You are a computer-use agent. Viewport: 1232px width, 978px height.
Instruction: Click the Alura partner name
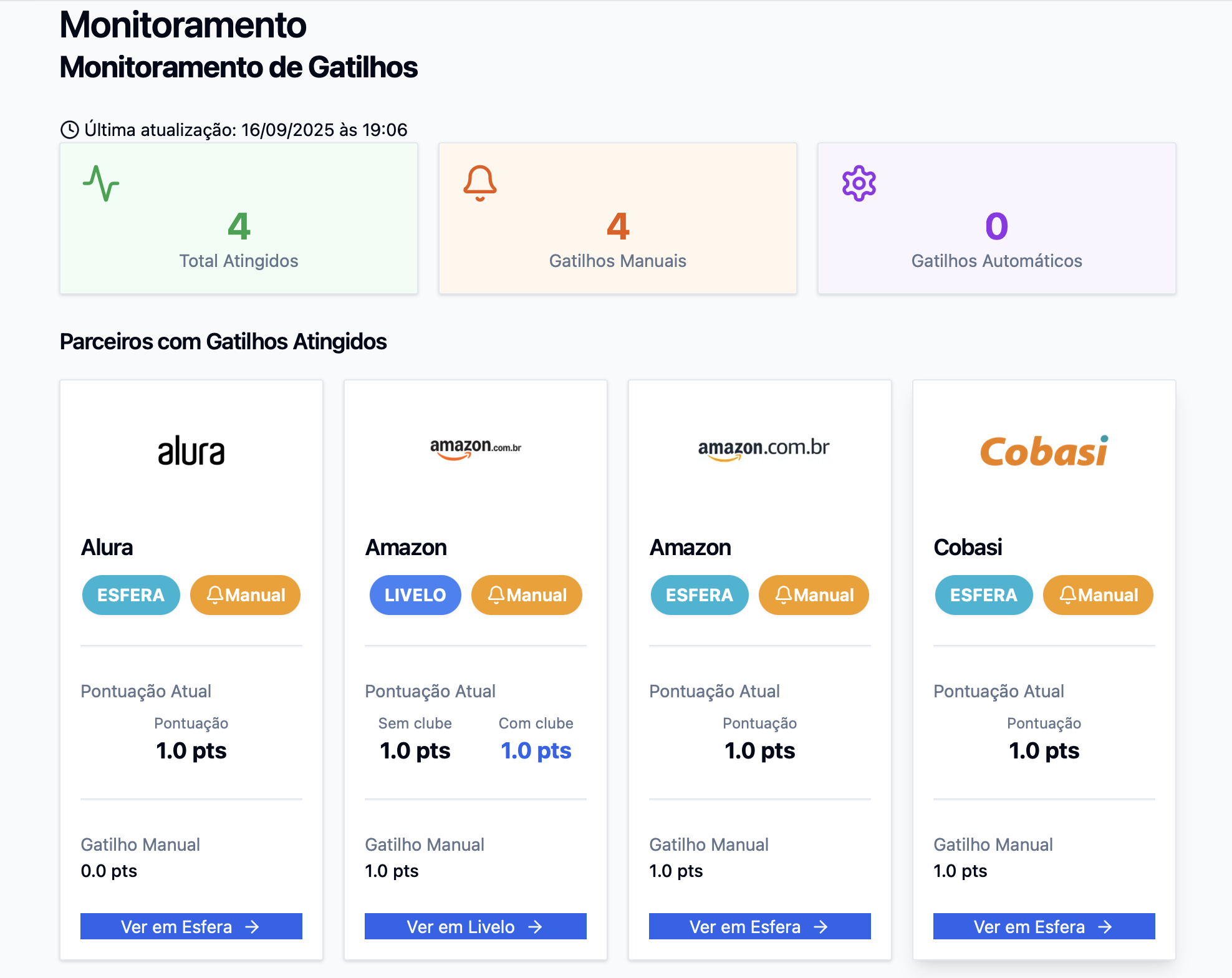(107, 547)
